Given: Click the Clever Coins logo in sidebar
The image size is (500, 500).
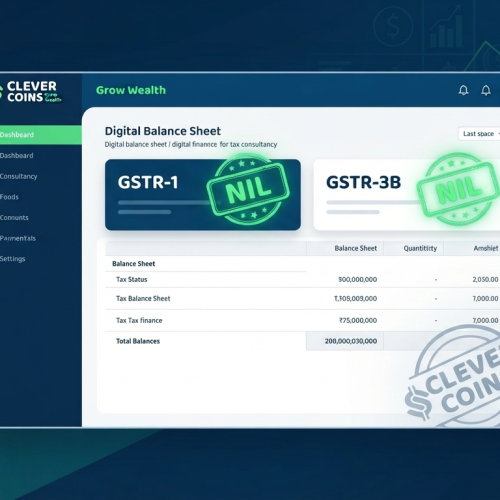Looking at the screenshot, I should pos(31,92).
